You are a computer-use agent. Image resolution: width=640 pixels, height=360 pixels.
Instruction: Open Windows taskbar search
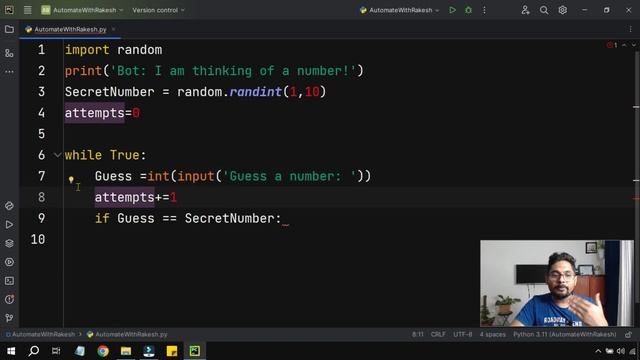[x=34, y=351]
